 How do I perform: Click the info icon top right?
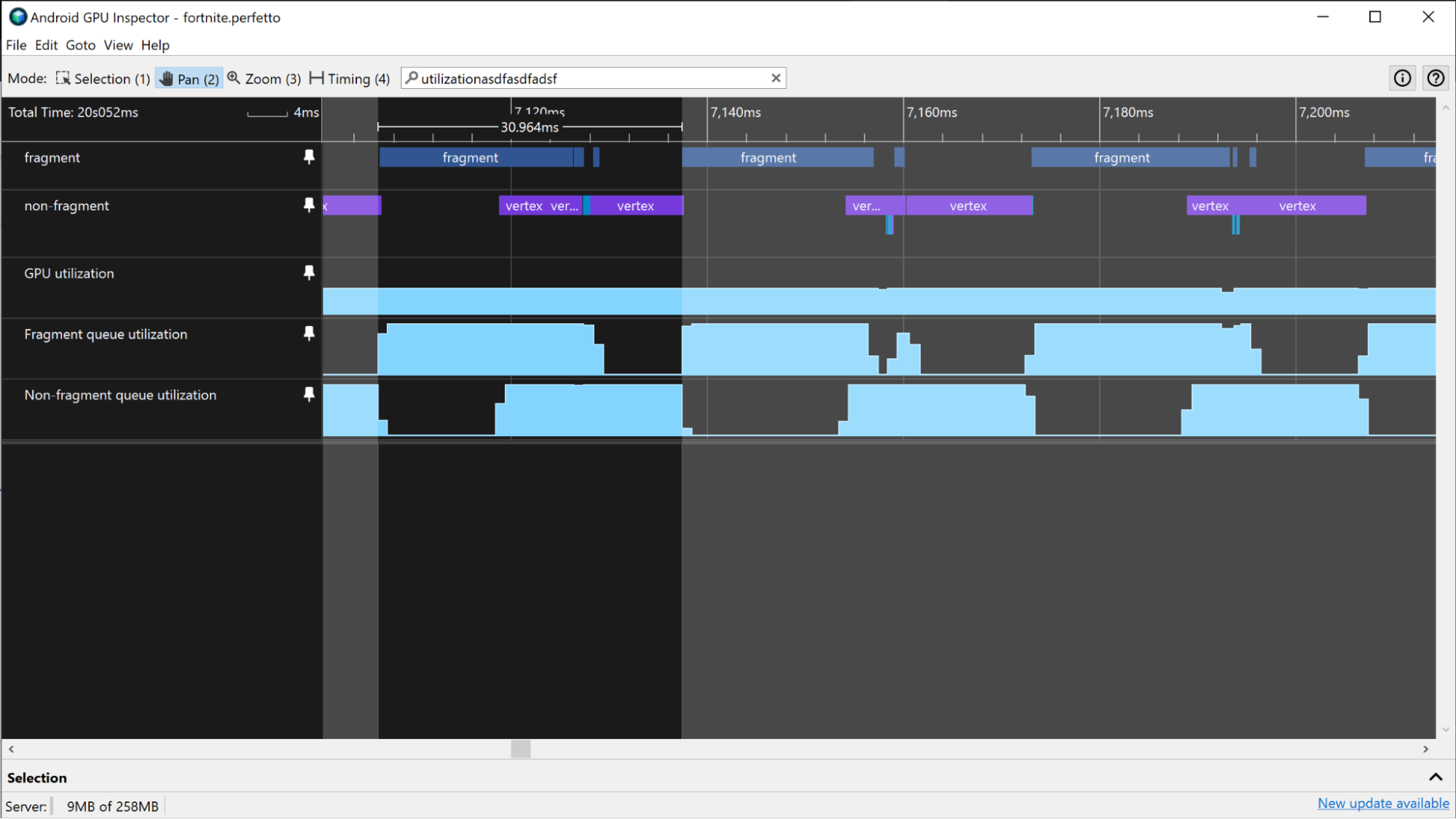coord(1402,78)
